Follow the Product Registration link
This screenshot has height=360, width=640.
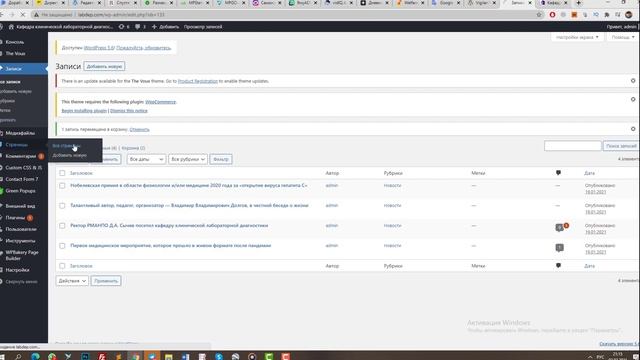pos(198,81)
